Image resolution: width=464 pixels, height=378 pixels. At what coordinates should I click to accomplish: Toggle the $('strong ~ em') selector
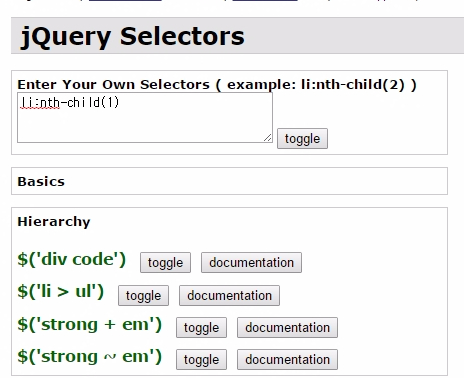(x=201, y=359)
